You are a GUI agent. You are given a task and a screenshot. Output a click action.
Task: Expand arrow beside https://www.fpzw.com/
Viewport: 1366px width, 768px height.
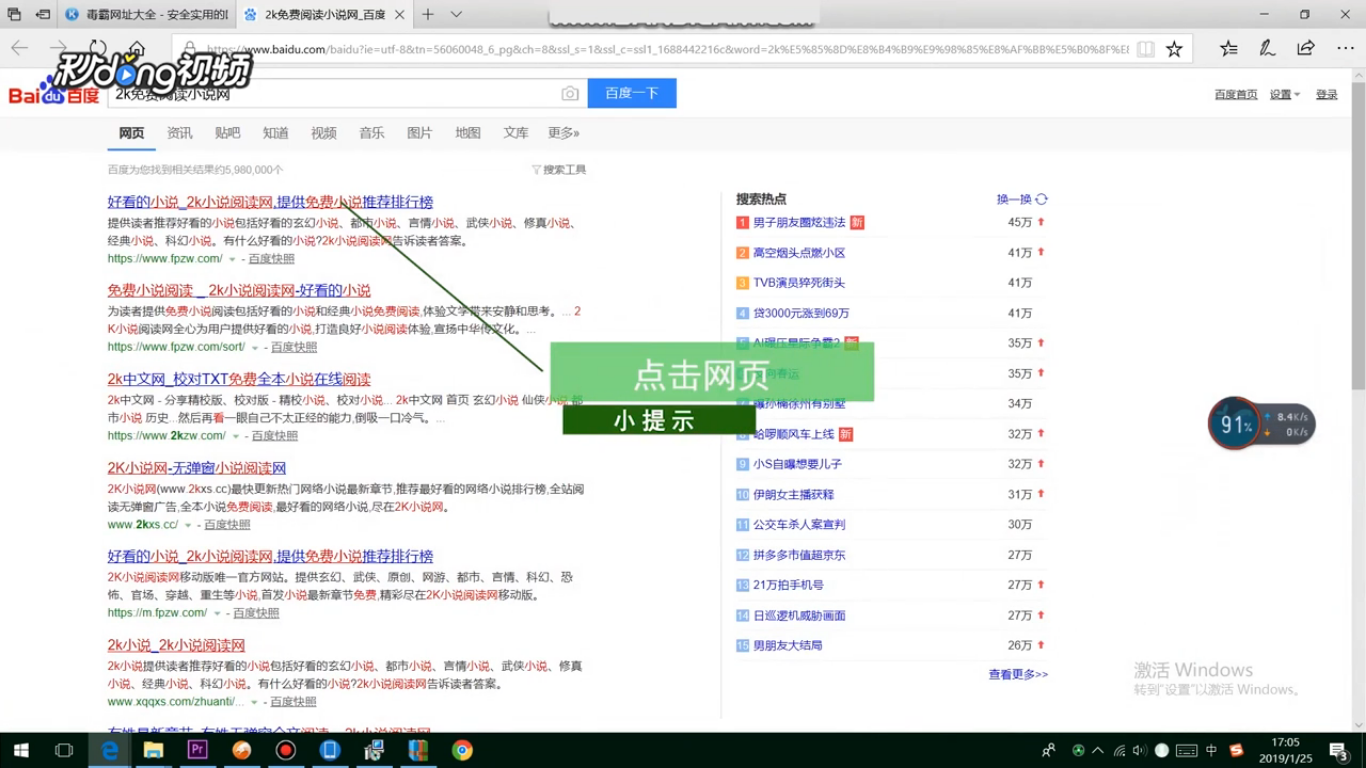pos(233,259)
